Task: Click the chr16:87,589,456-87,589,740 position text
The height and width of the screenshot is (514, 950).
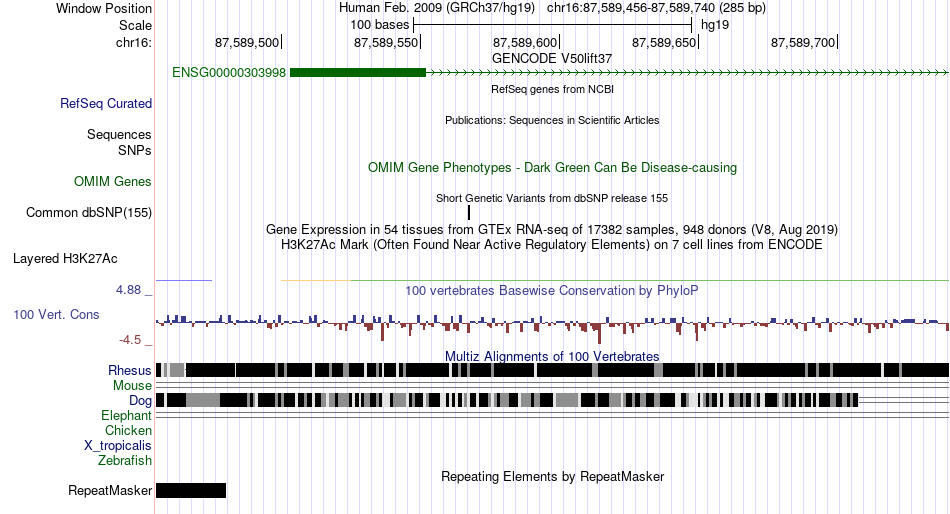Action: [656, 8]
